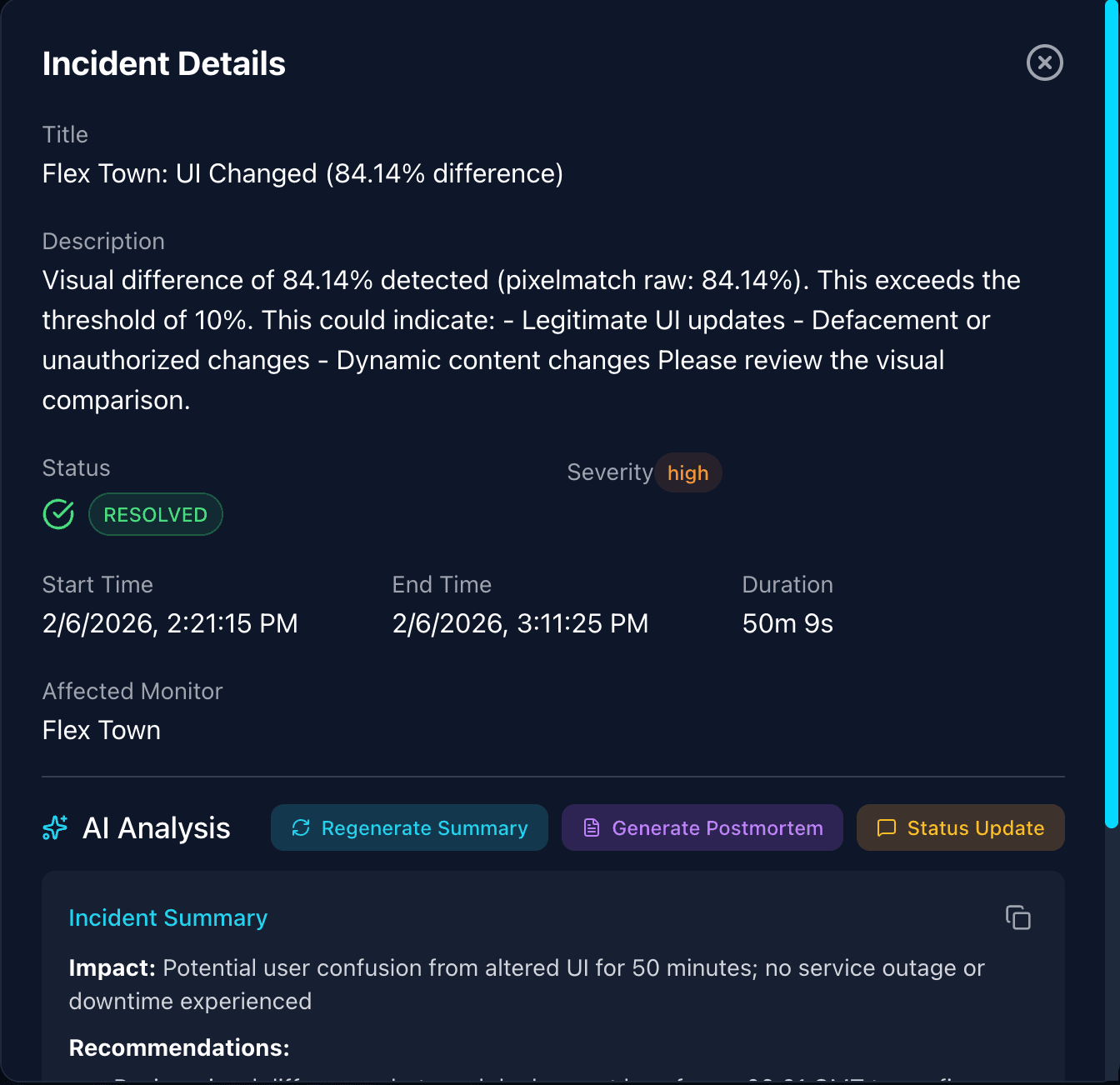Click the refresh icon on Regenerate Summary
This screenshot has height=1085, width=1120.
click(x=302, y=827)
